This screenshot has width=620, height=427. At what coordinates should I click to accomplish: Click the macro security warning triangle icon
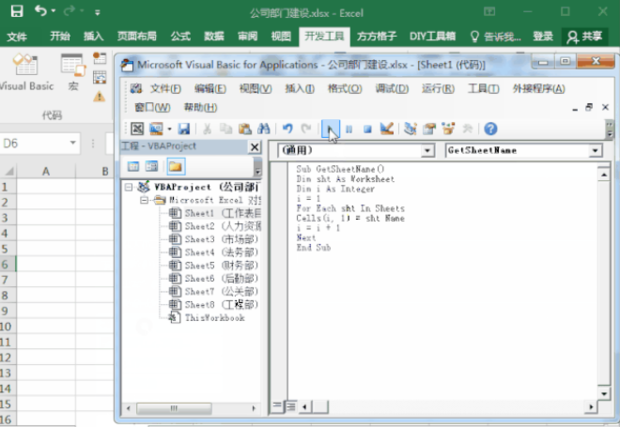click(x=99, y=96)
